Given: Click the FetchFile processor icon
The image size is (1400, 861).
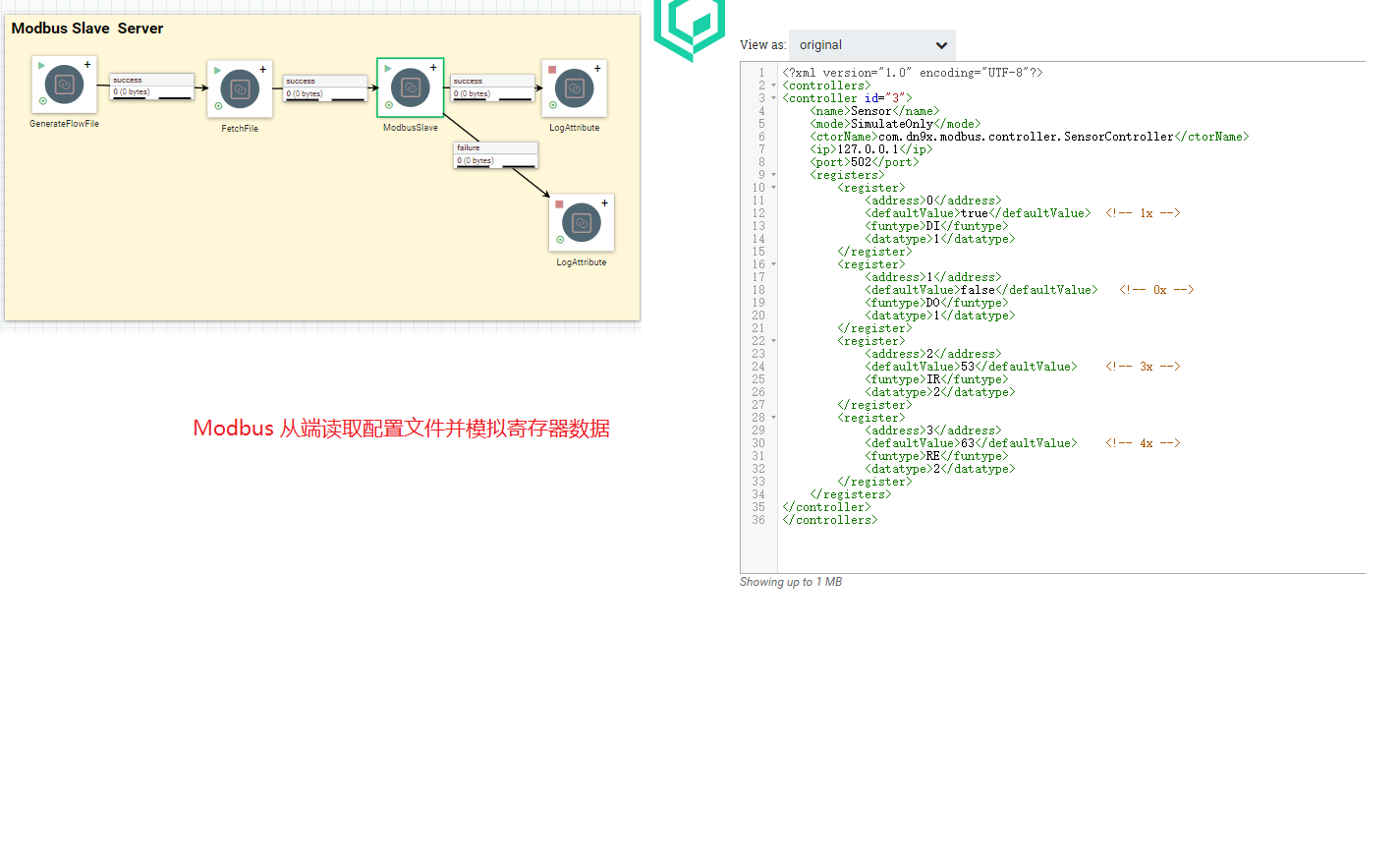Looking at the screenshot, I should click(x=240, y=89).
